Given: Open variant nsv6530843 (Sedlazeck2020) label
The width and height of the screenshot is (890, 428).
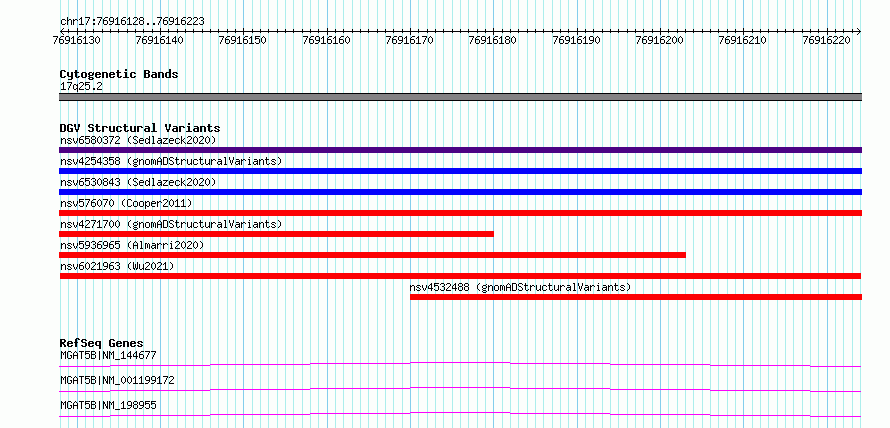Looking at the screenshot, I should (x=138, y=182).
